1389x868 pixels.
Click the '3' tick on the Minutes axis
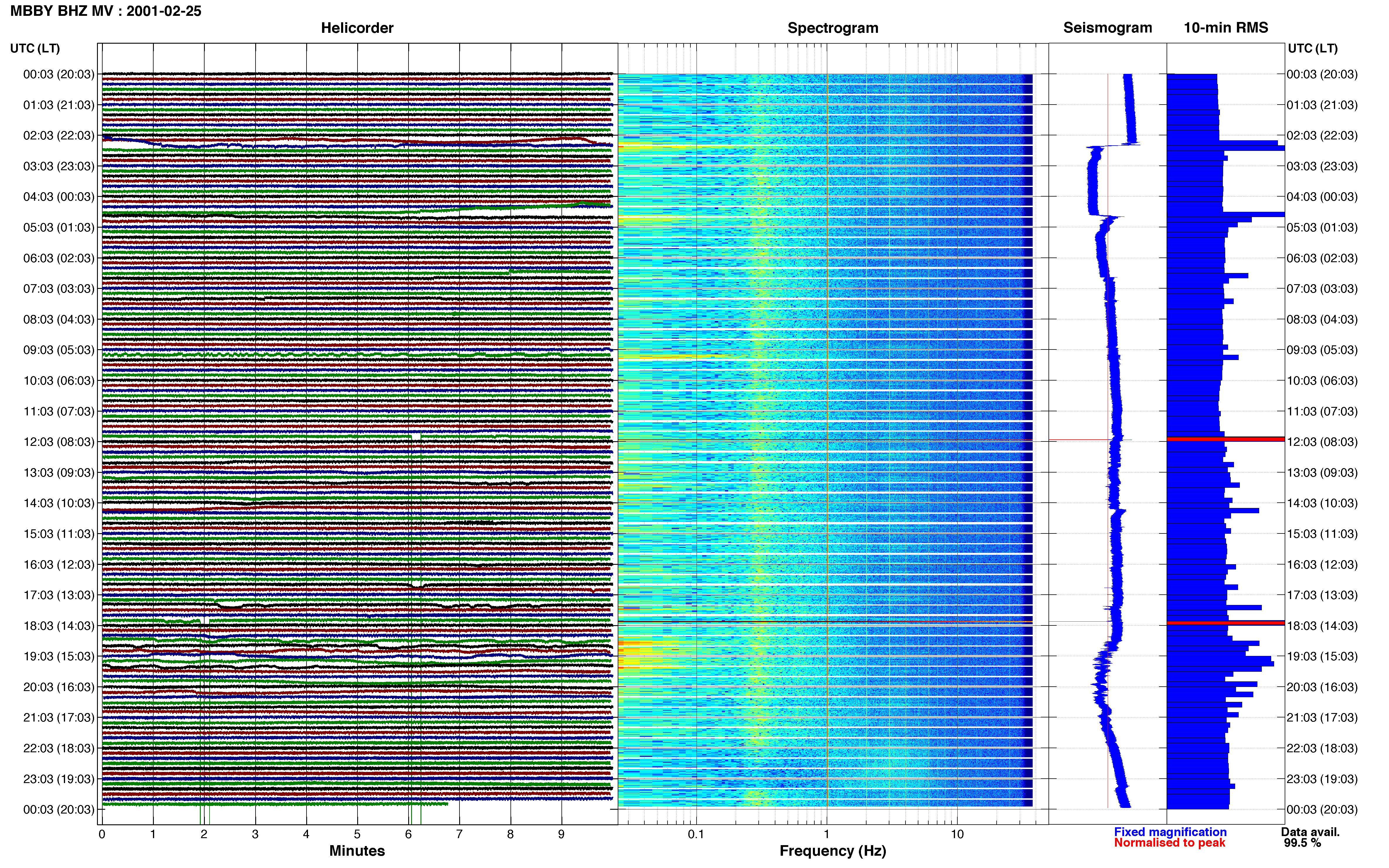(x=255, y=834)
